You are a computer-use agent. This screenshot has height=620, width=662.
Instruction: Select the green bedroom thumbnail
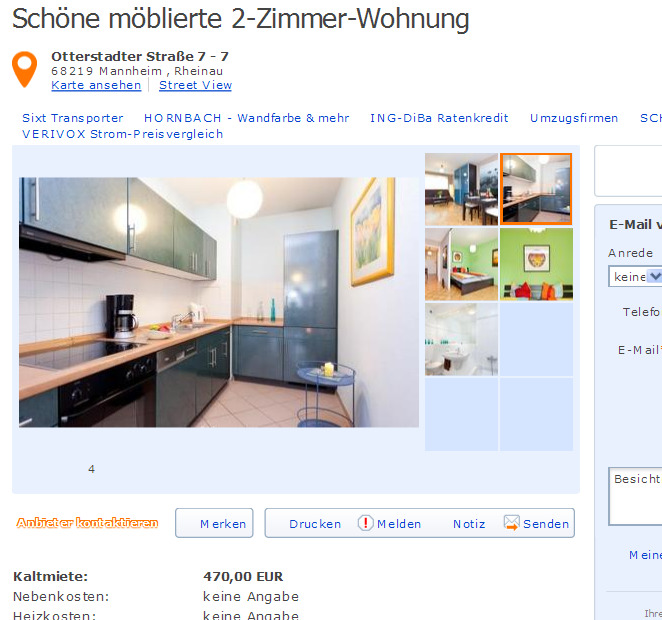pyautogui.click(x=461, y=264)
